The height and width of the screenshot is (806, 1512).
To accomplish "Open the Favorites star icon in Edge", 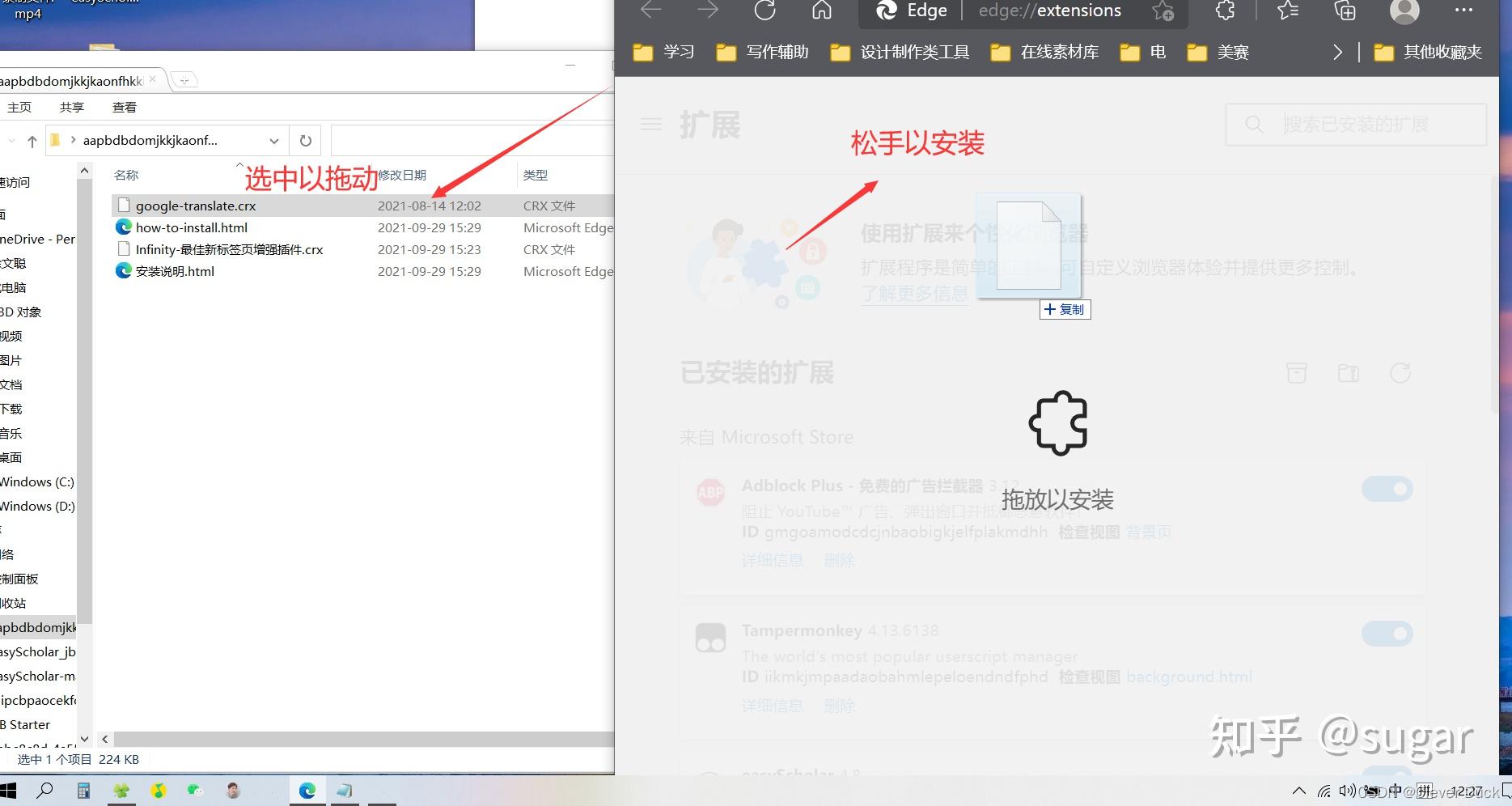I will pos(1286,11).
